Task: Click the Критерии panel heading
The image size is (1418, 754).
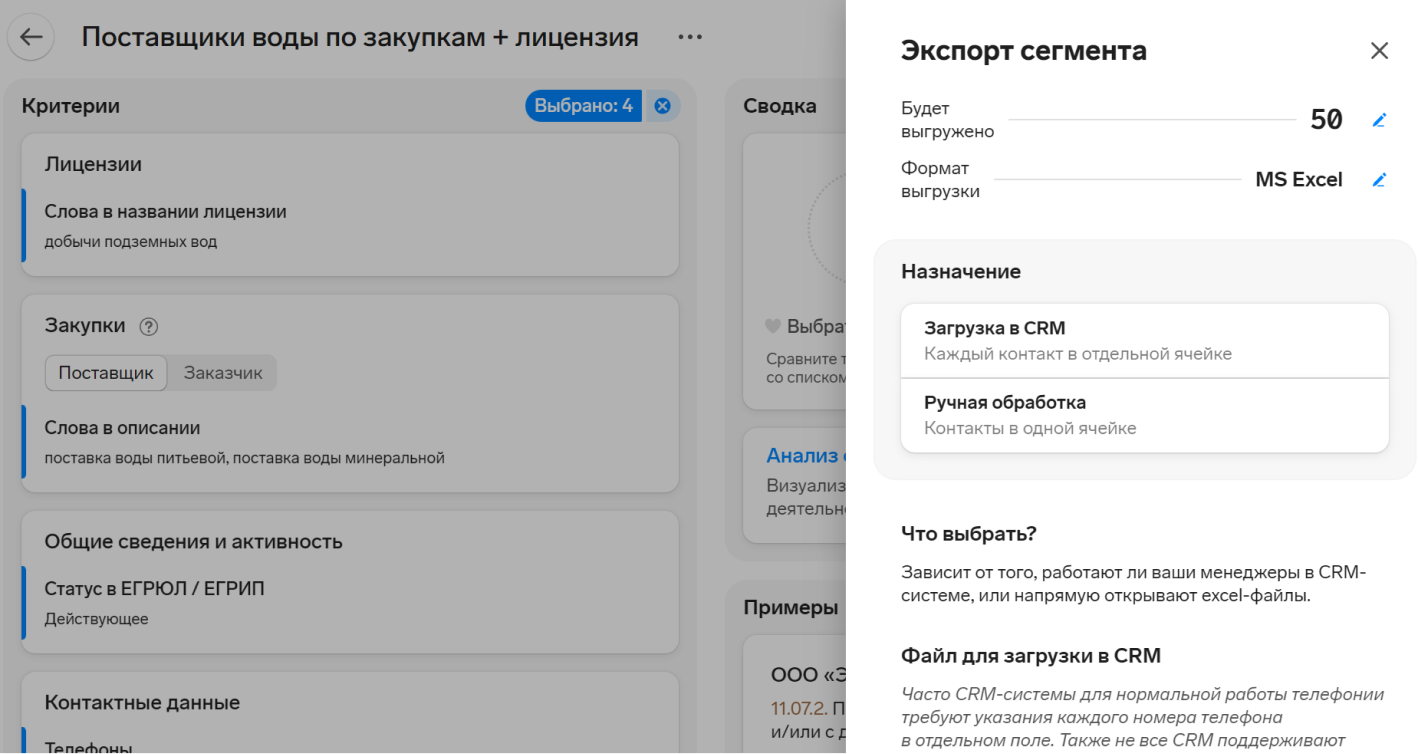Action: [71, 106]
